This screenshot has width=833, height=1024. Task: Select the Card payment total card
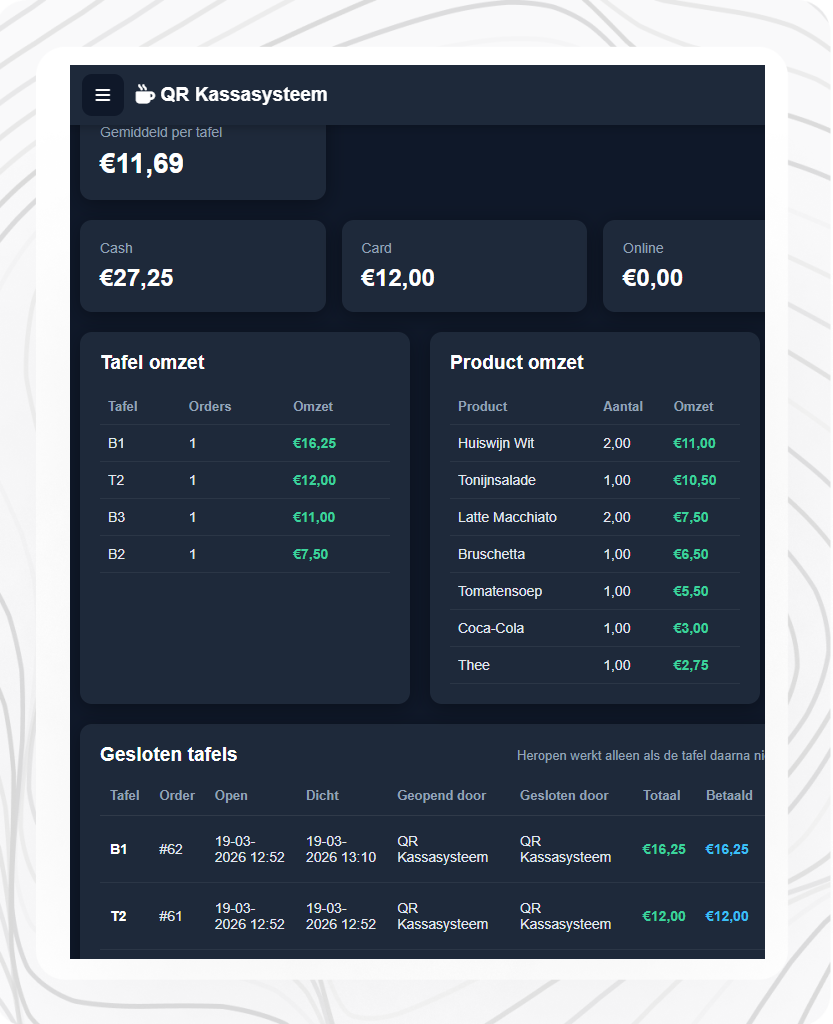464,266
